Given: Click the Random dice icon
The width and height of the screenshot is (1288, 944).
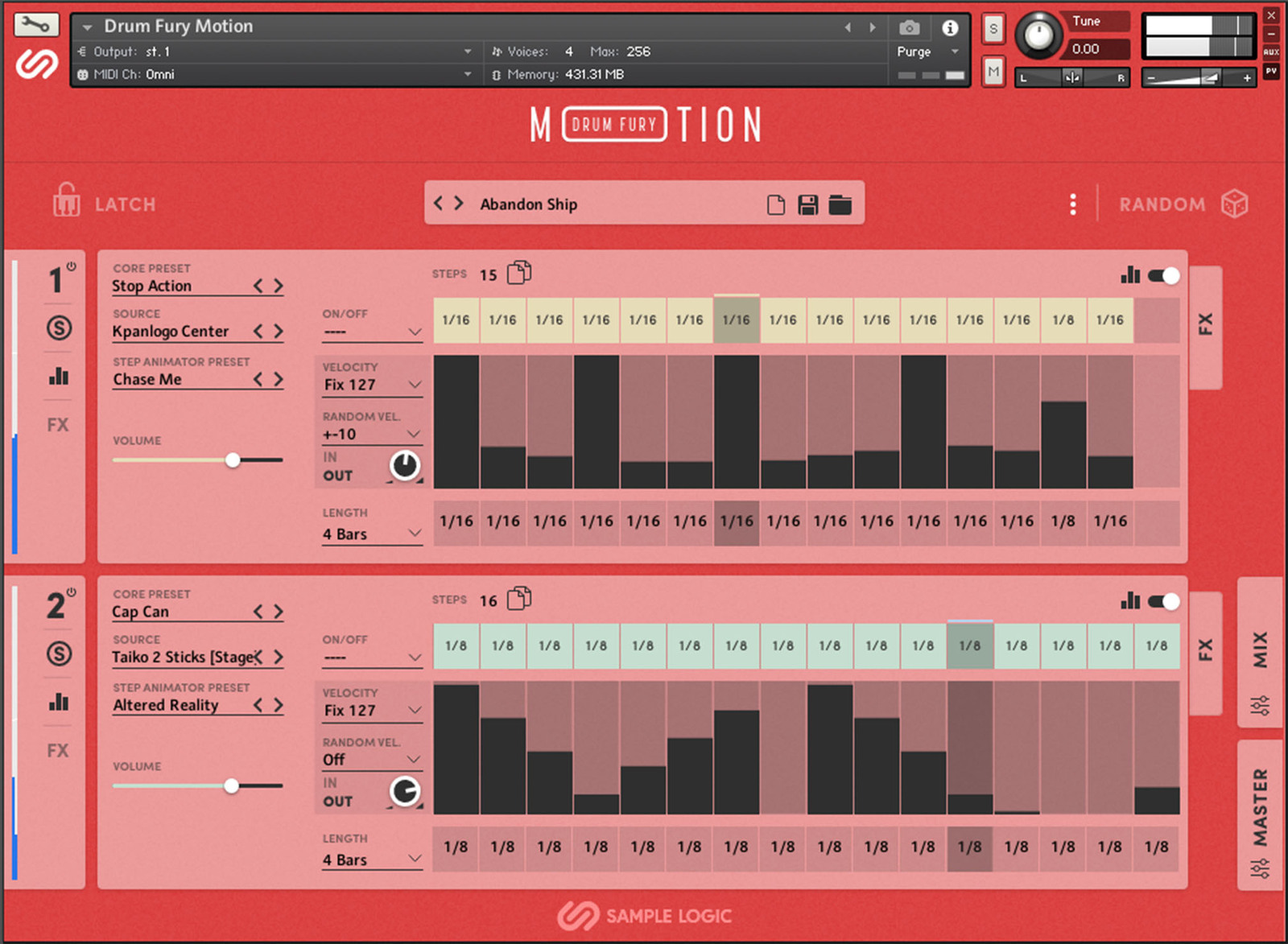Looking at the screenshot, I should 1234,204.
